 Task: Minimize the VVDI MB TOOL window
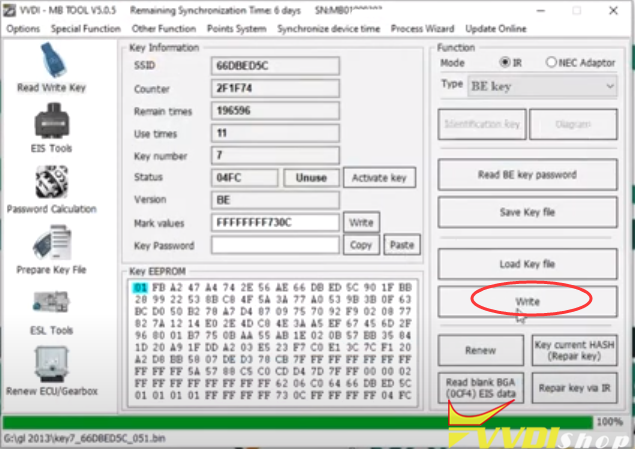pos(541,11)
